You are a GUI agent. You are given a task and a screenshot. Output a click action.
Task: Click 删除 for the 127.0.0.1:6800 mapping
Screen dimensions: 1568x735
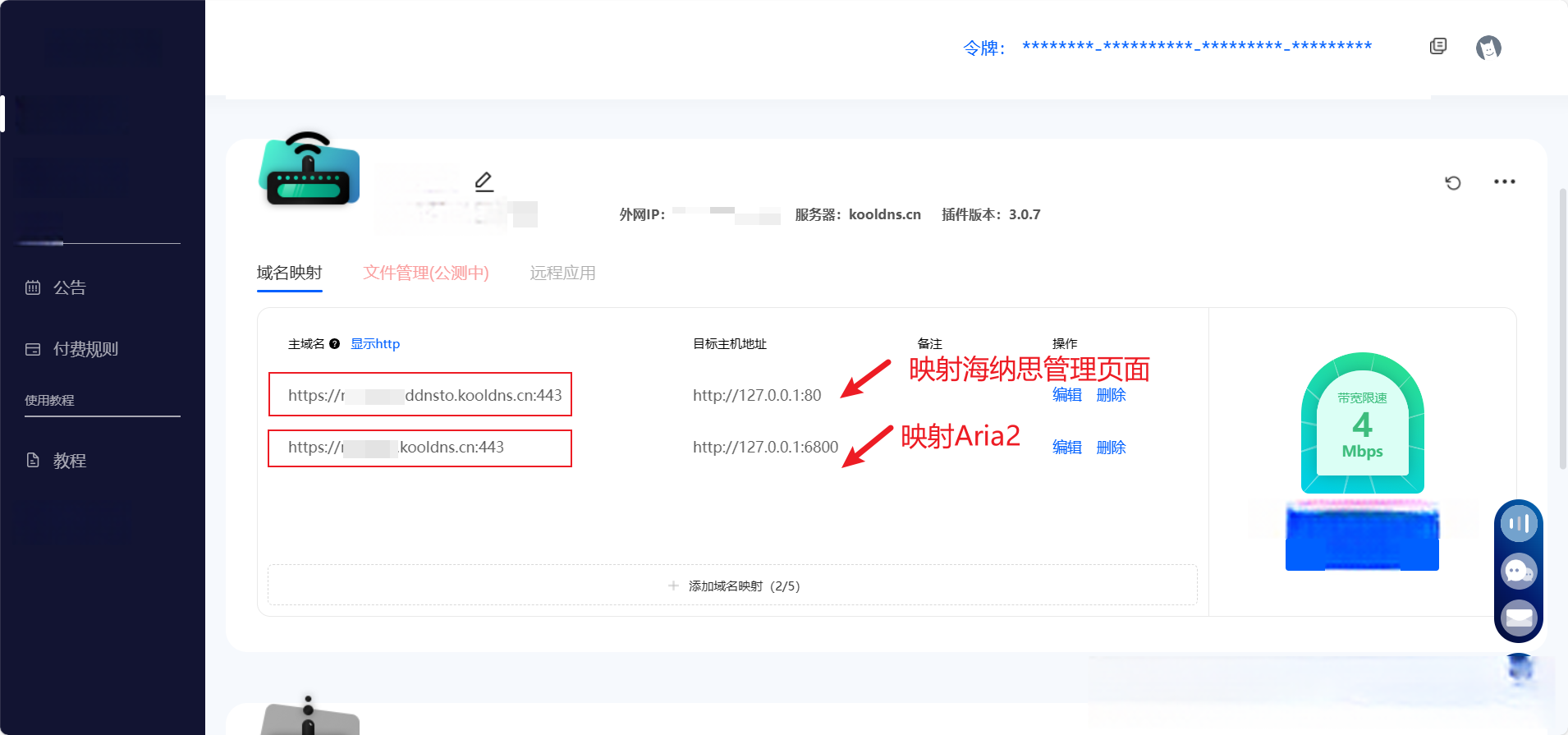1112,448
